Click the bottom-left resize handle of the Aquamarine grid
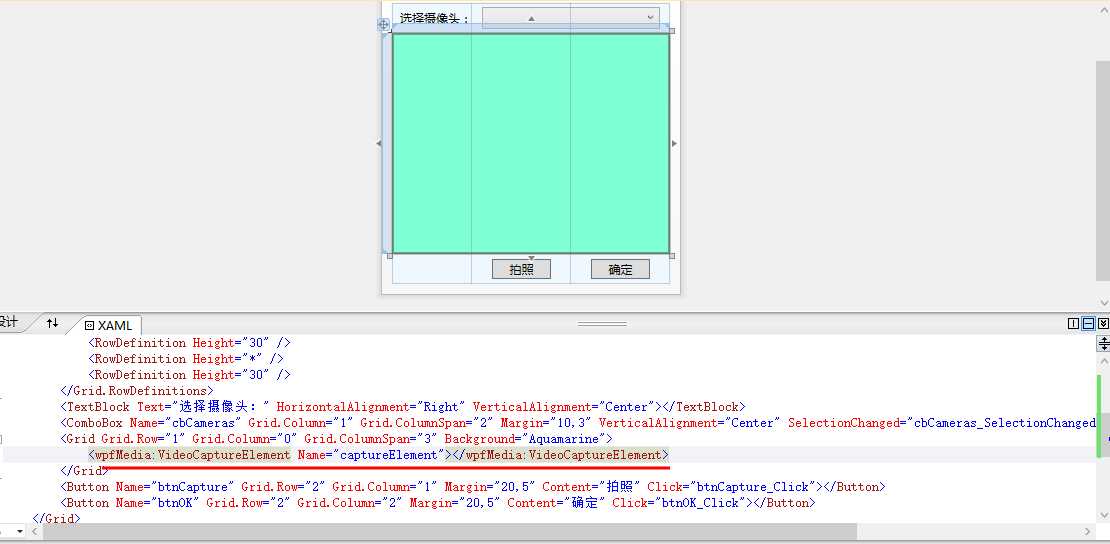Screen dimensions: 1110x544 point(389,256)
